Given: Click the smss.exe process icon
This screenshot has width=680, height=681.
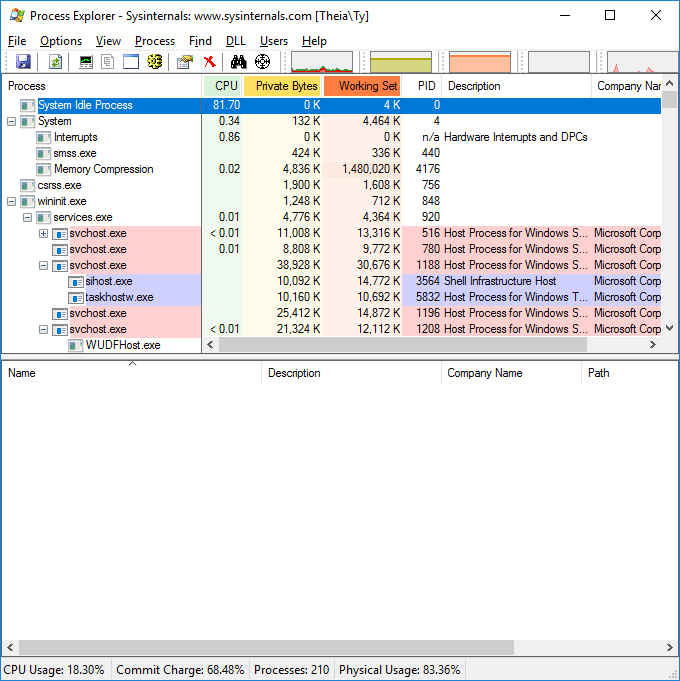Looking at the screenshot, I should click(43, 154).
